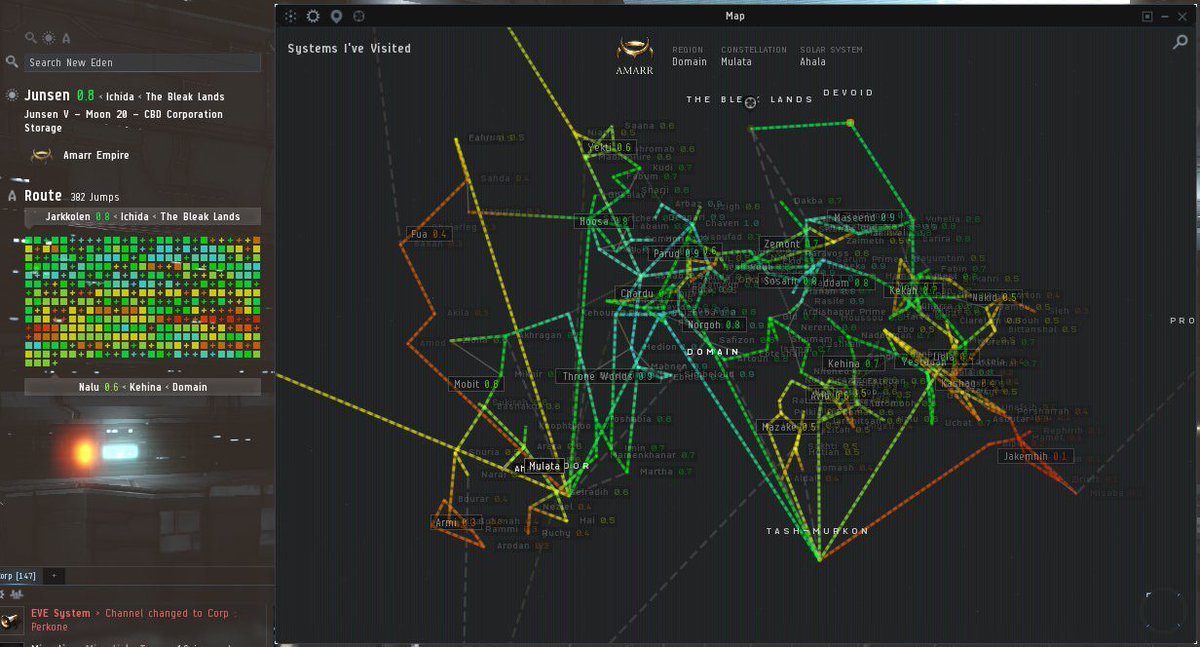Select Yekti 0.6 system label
This screenshot has height=647, width=1200.
click(x=609, y=147)
